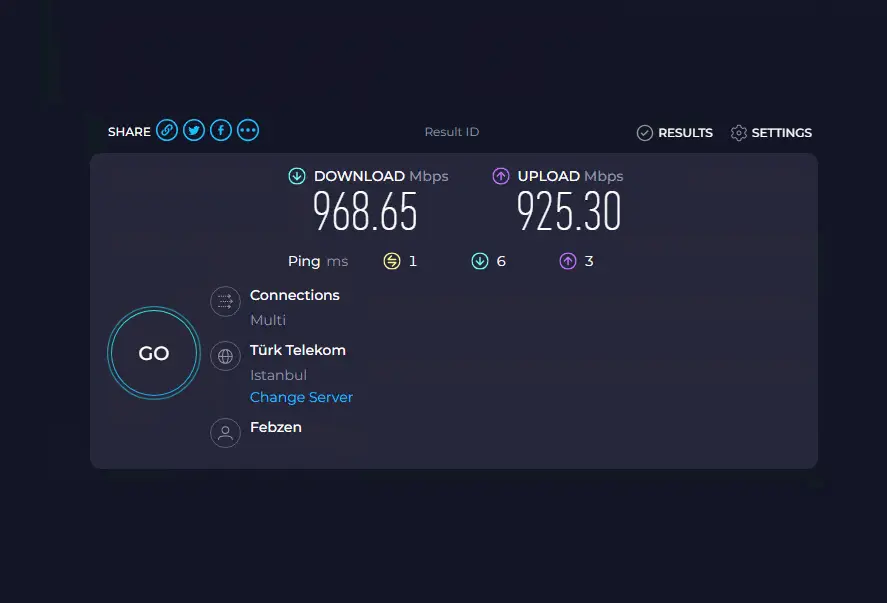Click the Result ID field
Screen dimensions: 887x603
451,131
